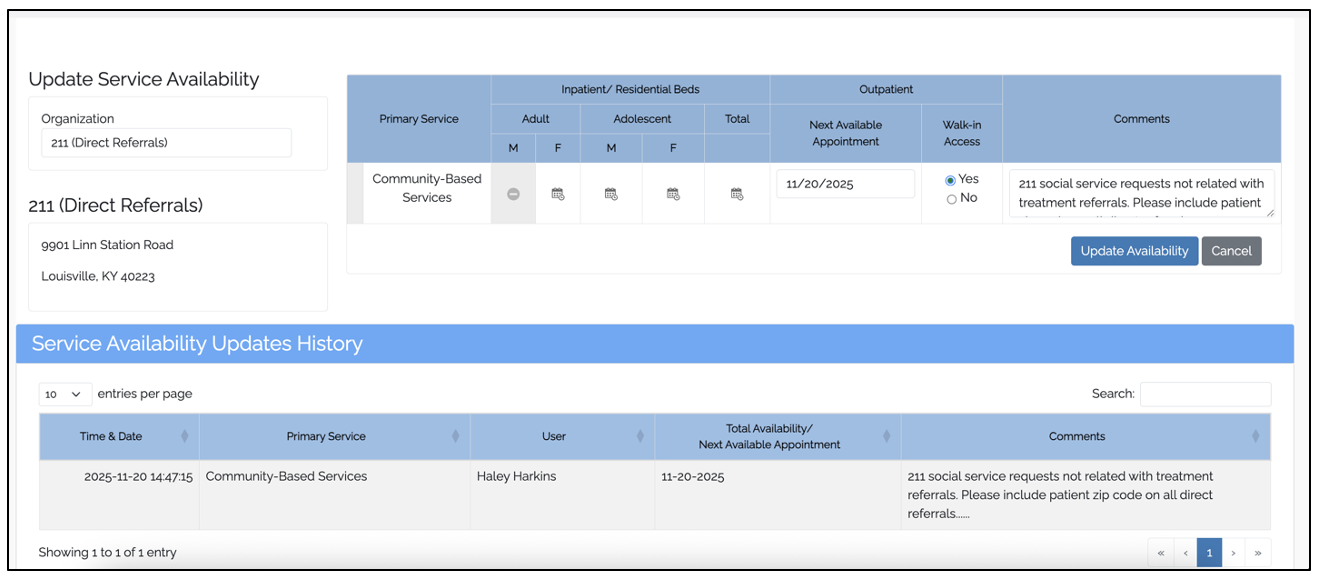Screen dimensions: 1318x584
Task: Open Adolescent Male bed availability calendar icon
Action: [611, 194]
